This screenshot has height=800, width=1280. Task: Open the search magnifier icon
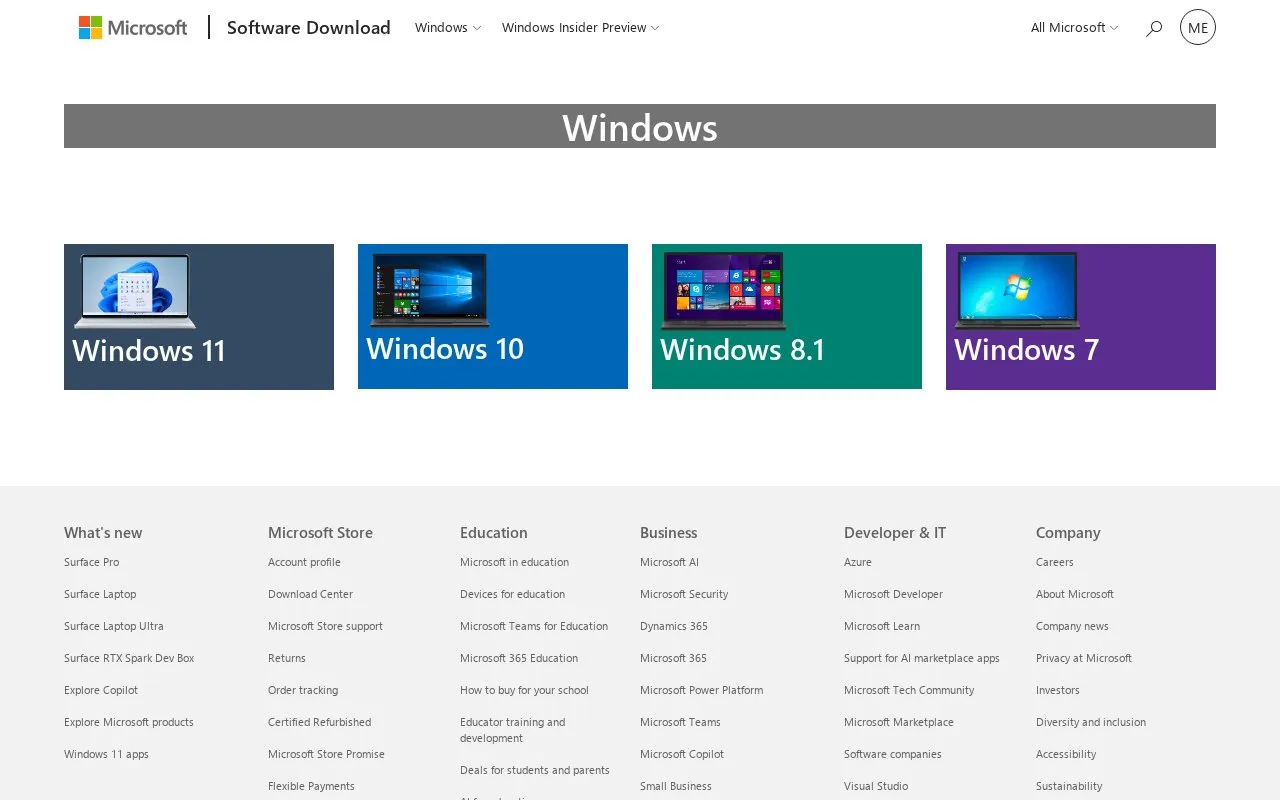(1154, 28)
